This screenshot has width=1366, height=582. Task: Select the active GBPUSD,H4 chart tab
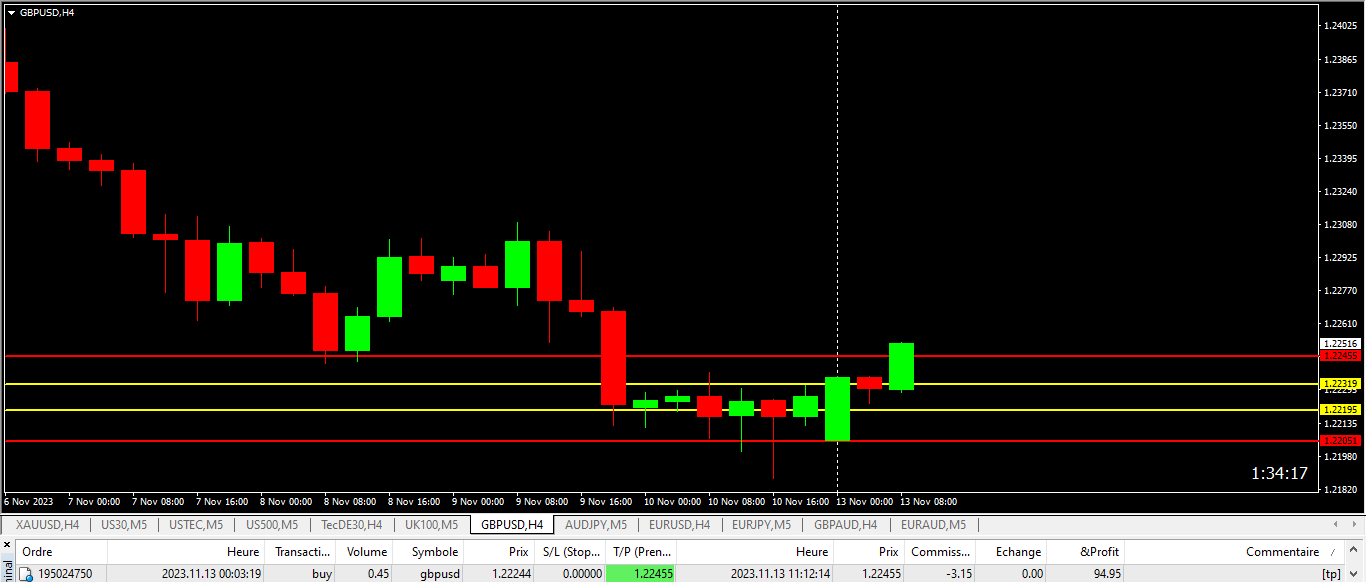pyautogui.click(x=512, y=524)
